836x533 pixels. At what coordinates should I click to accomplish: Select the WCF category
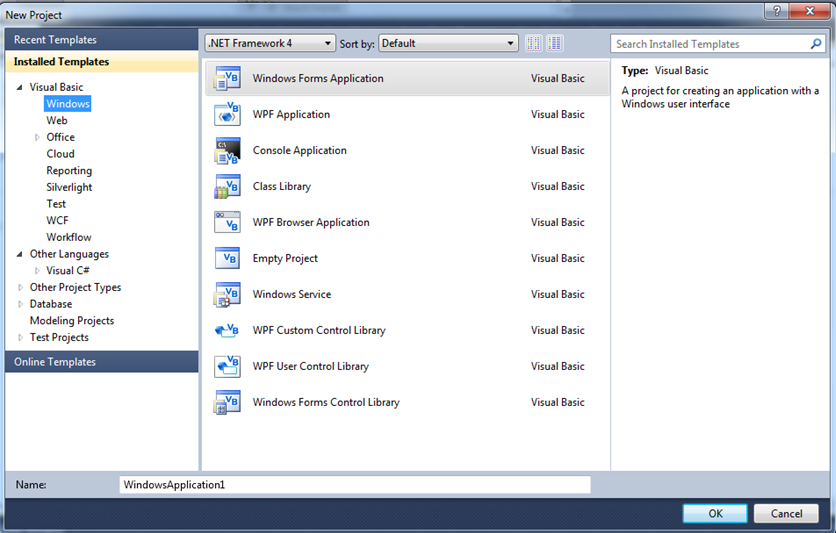pyautogui.click(x=57, y=220)
